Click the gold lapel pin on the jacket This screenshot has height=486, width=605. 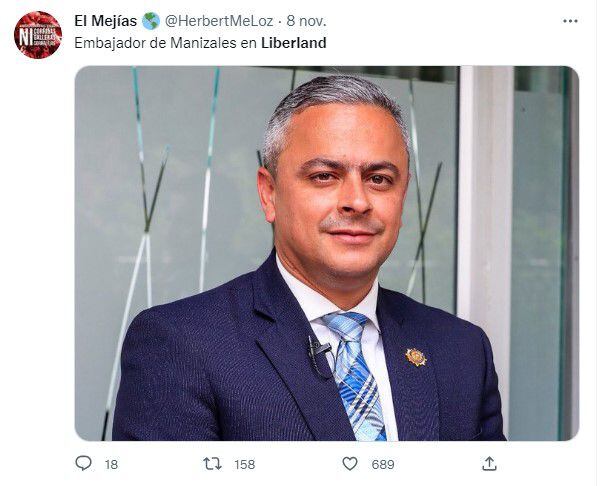415,356
